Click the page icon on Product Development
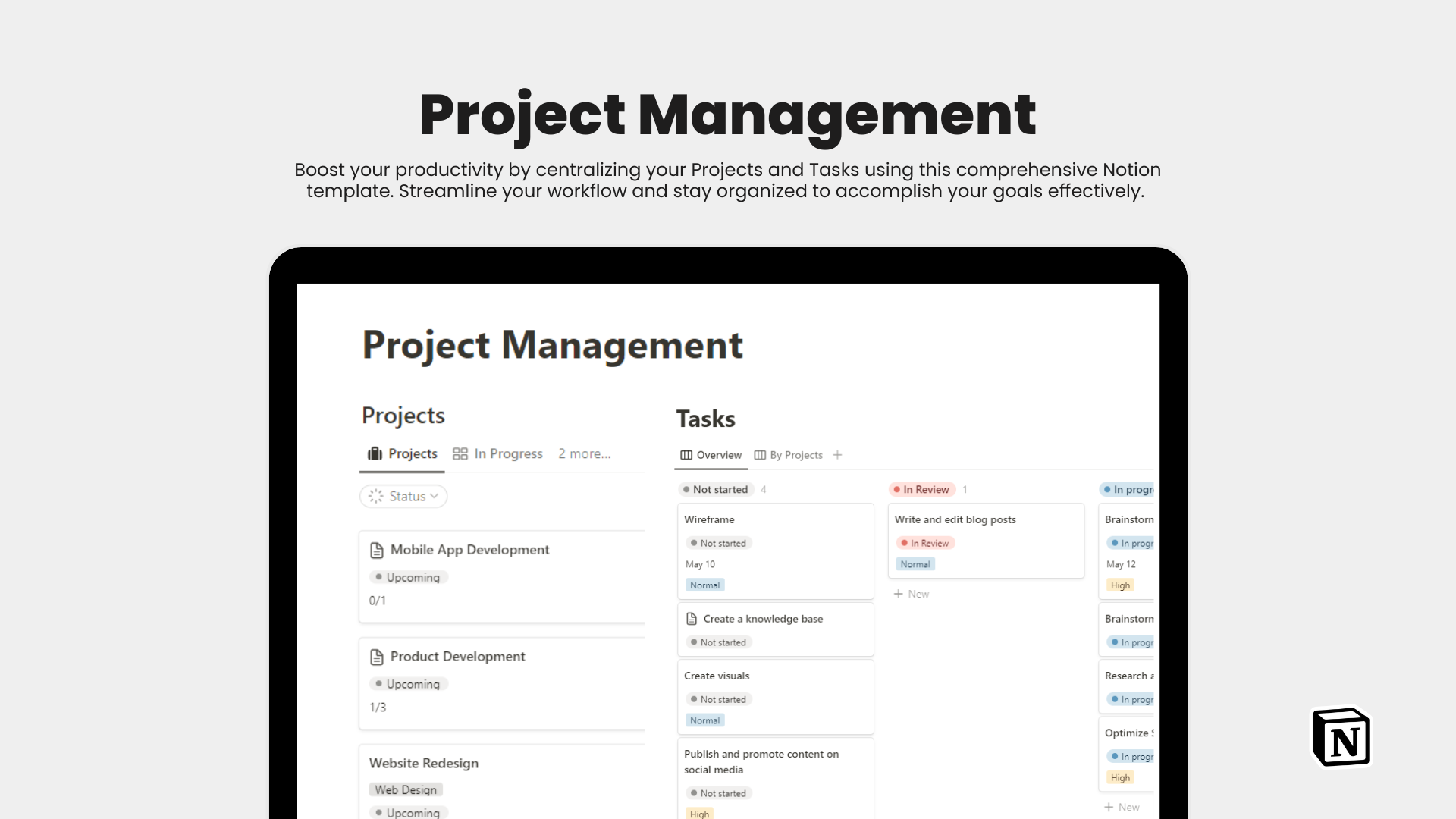The width and height of the screenshot is (1456, 819). pos(377,657)
